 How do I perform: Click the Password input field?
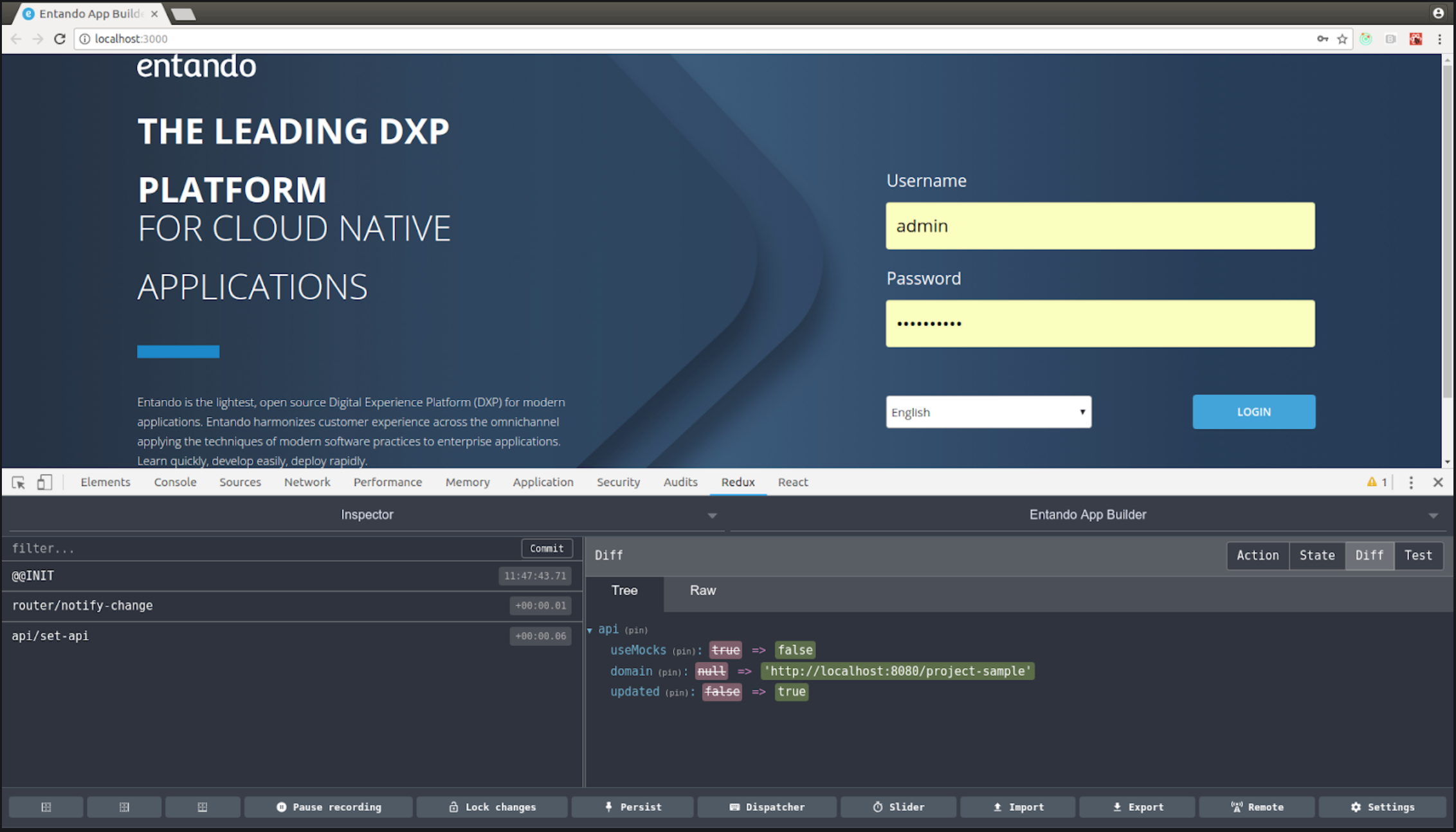(x=1100, y=323)
